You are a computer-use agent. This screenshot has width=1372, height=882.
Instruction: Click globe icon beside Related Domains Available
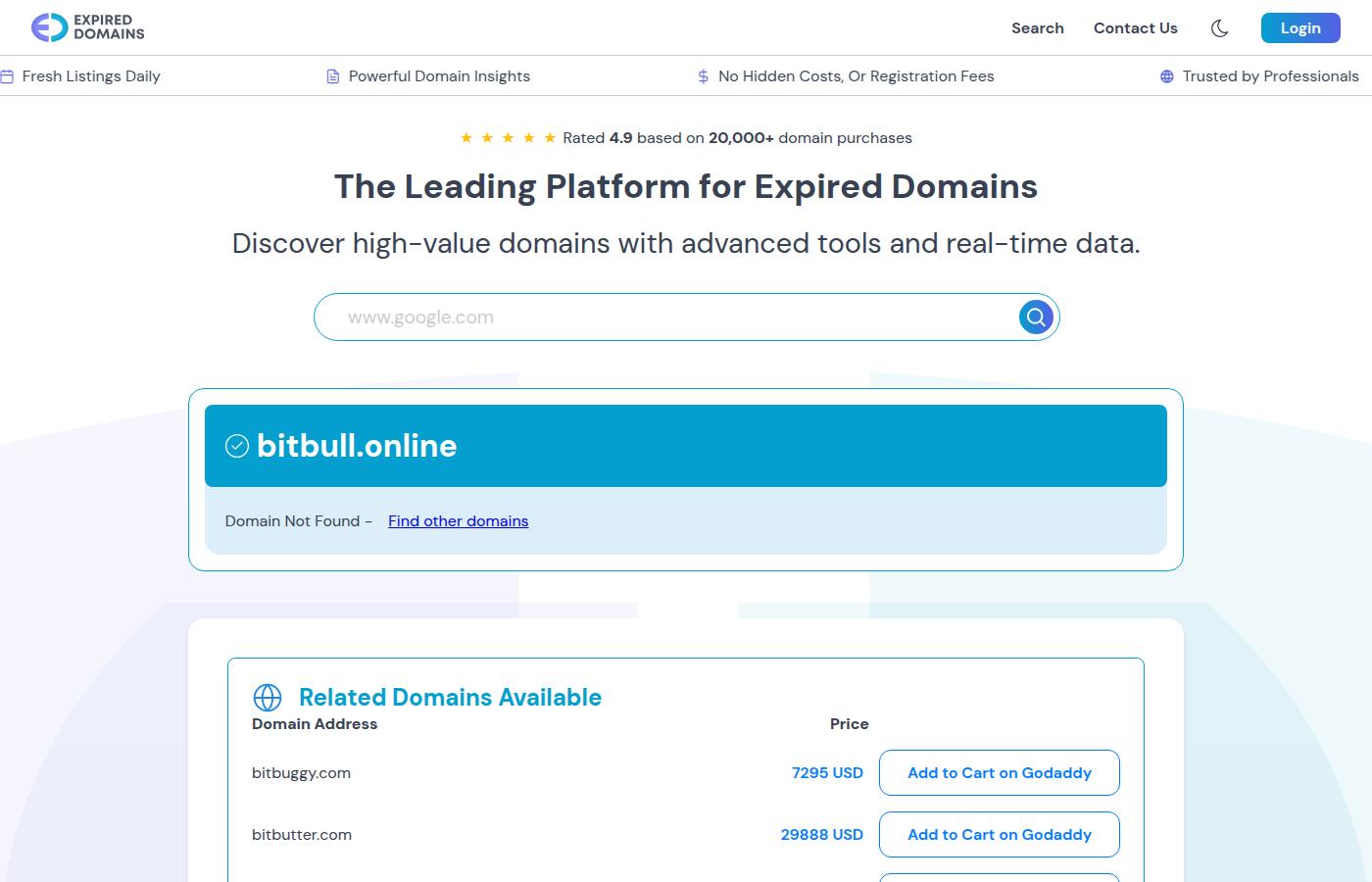(x=268, y=698)
